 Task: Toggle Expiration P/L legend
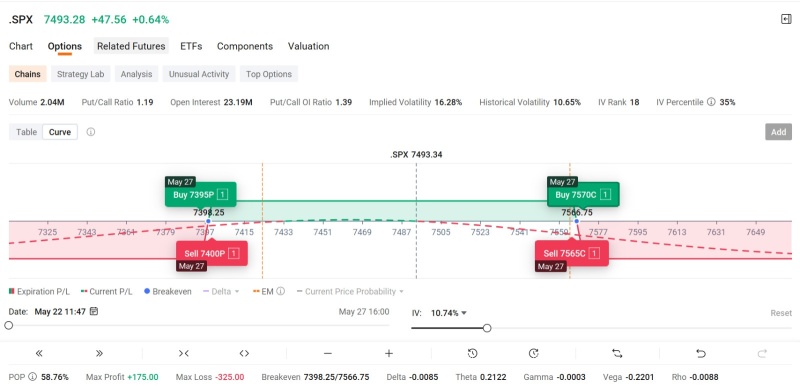pyautogui.click(x=39, y=292)
